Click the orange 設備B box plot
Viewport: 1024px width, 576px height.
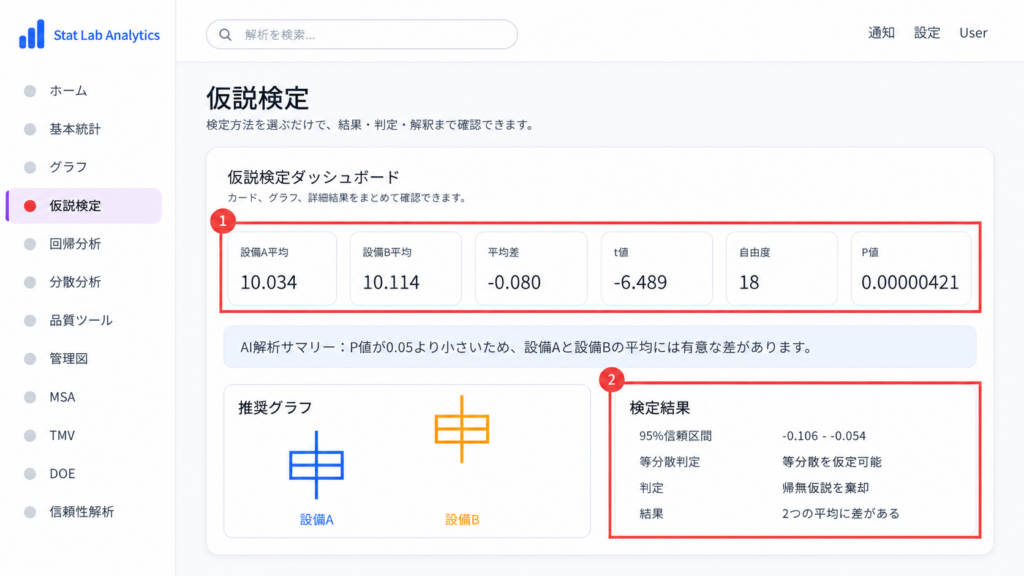point(462,429)
